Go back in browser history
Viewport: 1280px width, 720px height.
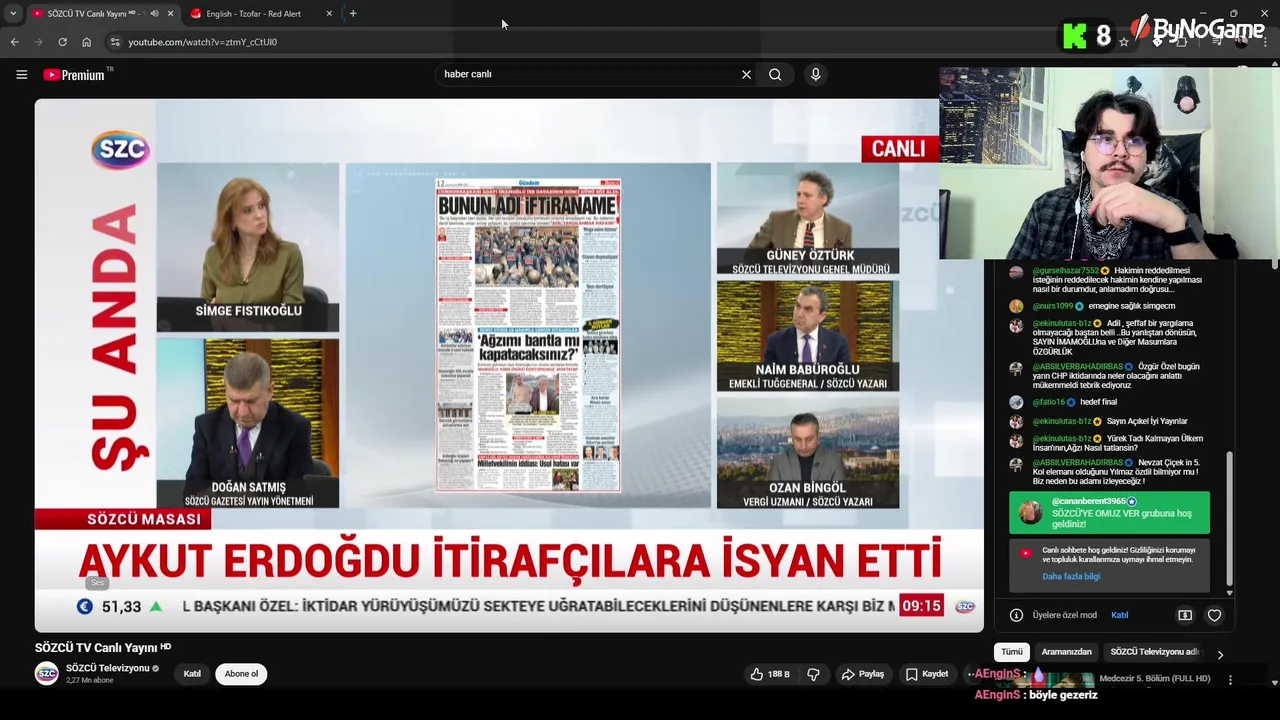(x=15, y=42)
